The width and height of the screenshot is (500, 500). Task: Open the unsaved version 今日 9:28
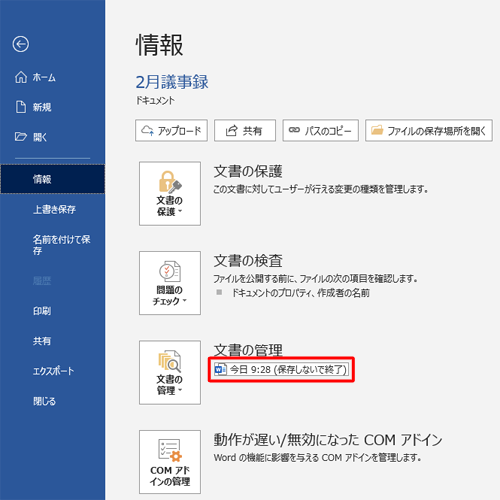pyautogui.click(x=281, y=370)
